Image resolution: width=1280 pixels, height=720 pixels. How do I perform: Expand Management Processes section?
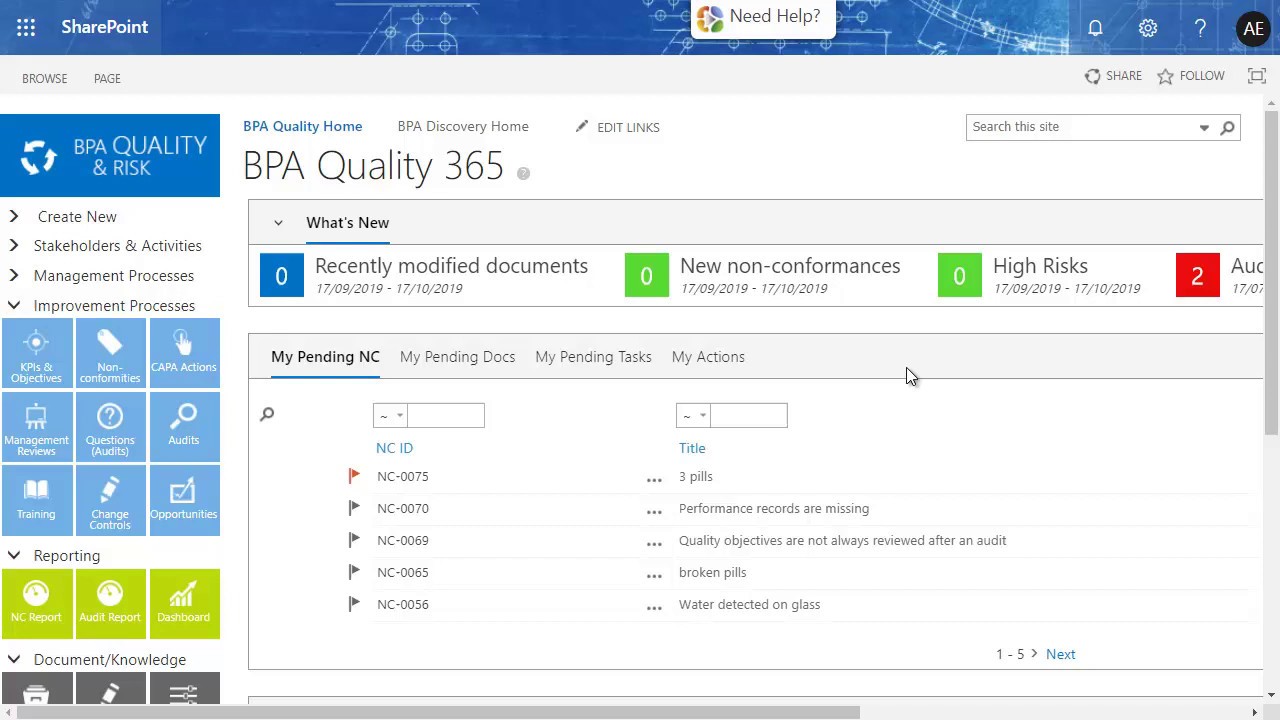pos(14,275)
